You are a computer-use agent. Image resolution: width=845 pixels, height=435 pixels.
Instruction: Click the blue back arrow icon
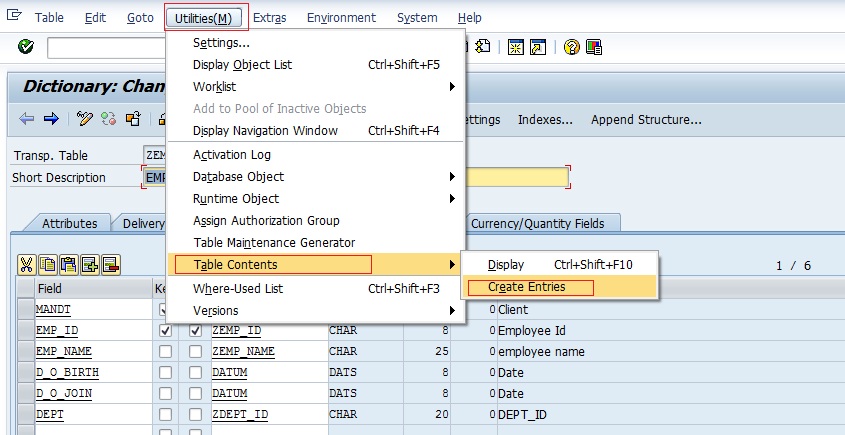(x=27, y=119)
